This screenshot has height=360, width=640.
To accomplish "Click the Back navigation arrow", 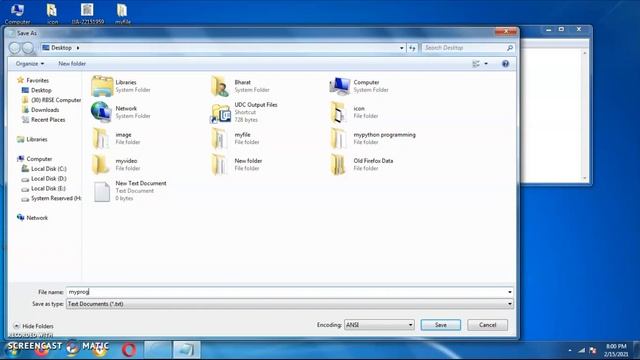I will 15,48.
